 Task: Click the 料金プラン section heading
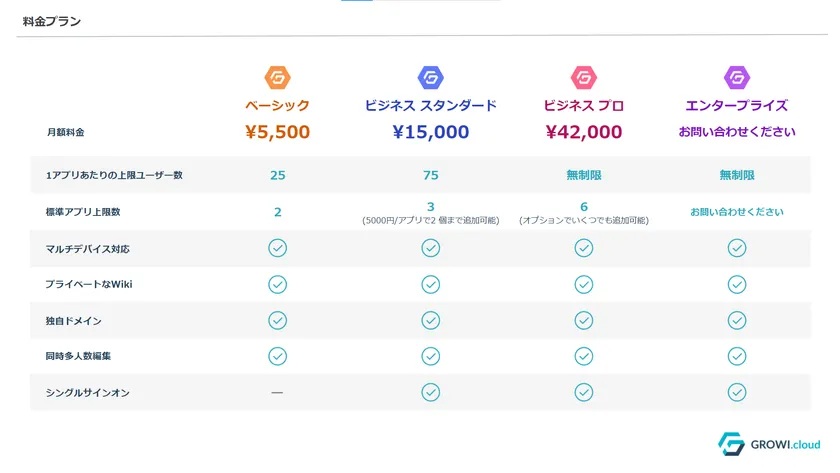tap(52, 21)
